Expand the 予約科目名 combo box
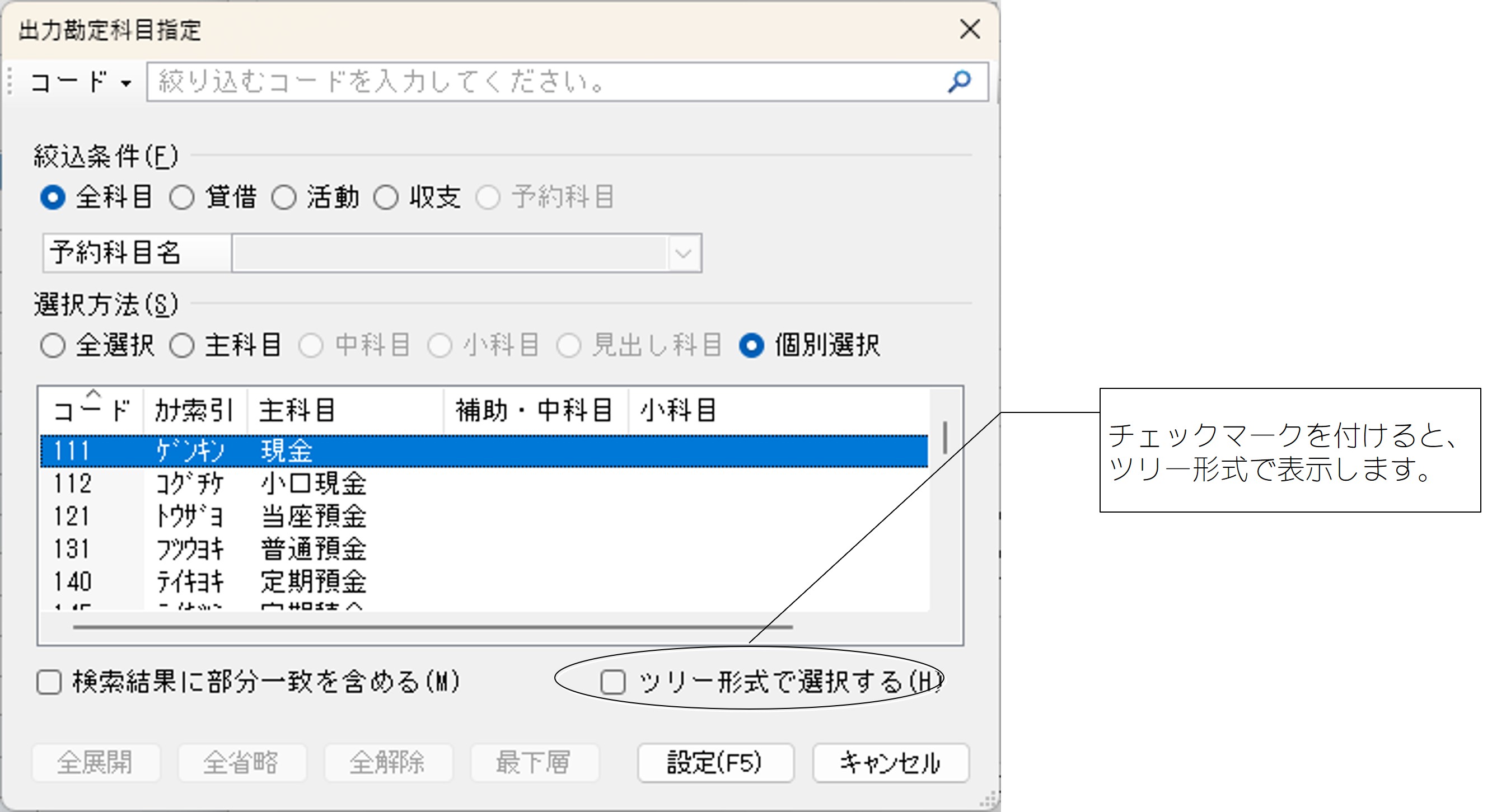Screen dimensions: 1492x812 point(684,253)
